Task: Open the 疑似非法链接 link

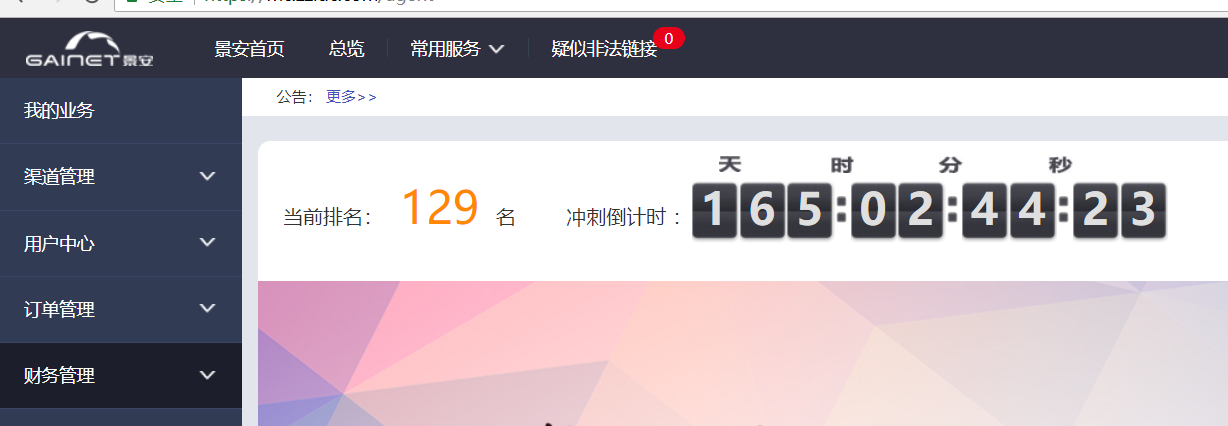Action: (604, 48)
